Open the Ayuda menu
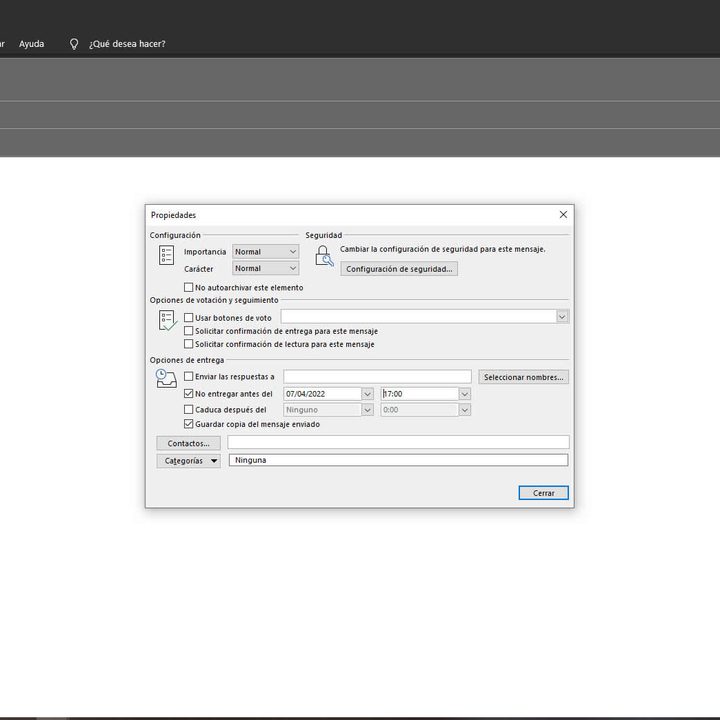720x720 pixels. point(32,44)
